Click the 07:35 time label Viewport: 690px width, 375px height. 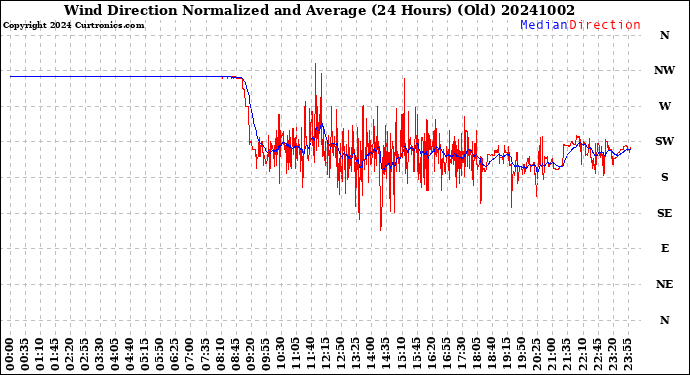pos(206,354)
